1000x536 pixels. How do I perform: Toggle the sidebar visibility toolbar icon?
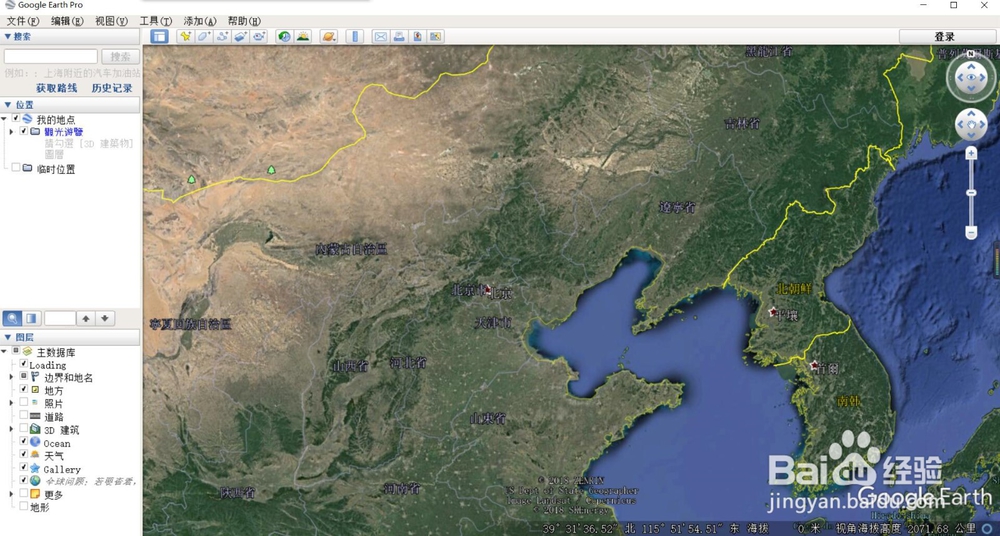159,36
